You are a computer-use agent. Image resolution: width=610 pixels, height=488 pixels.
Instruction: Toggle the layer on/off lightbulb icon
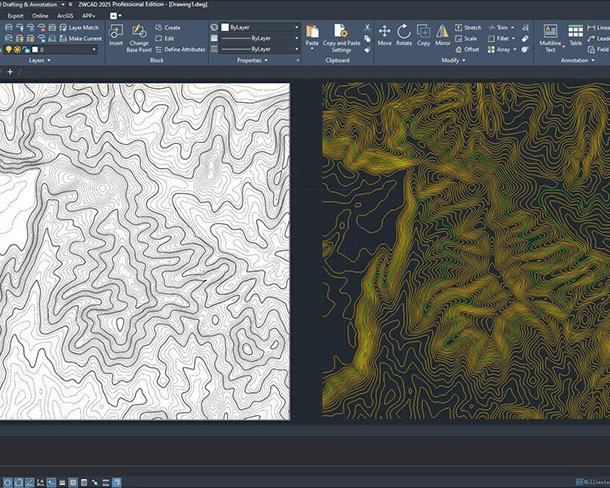click(x=8, y=48)
